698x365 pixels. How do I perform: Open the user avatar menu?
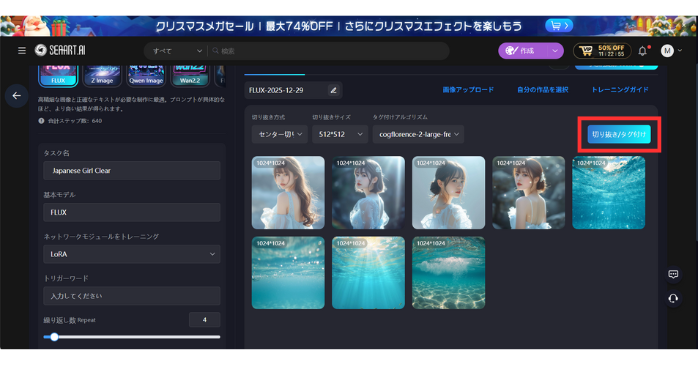[667, 51]
